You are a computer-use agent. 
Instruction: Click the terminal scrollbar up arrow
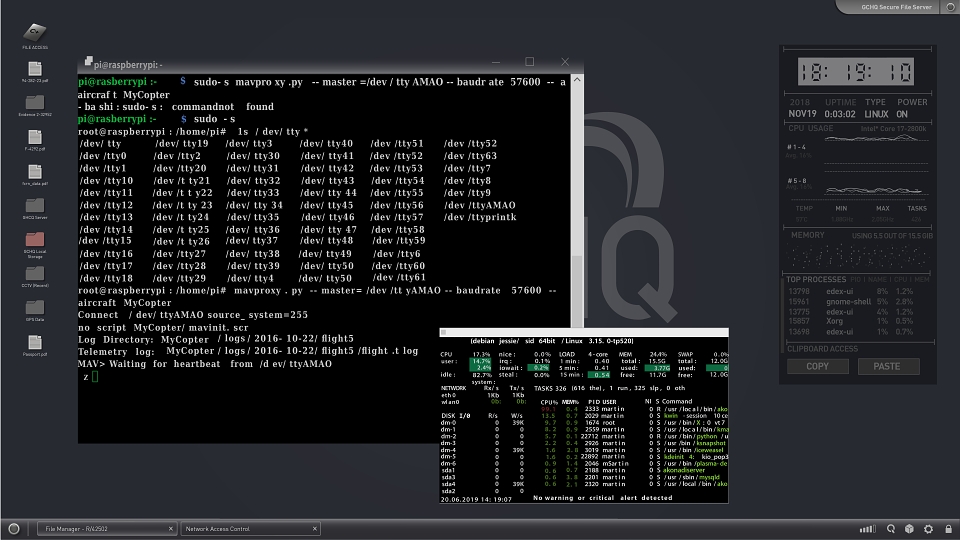tap(577, 80)
